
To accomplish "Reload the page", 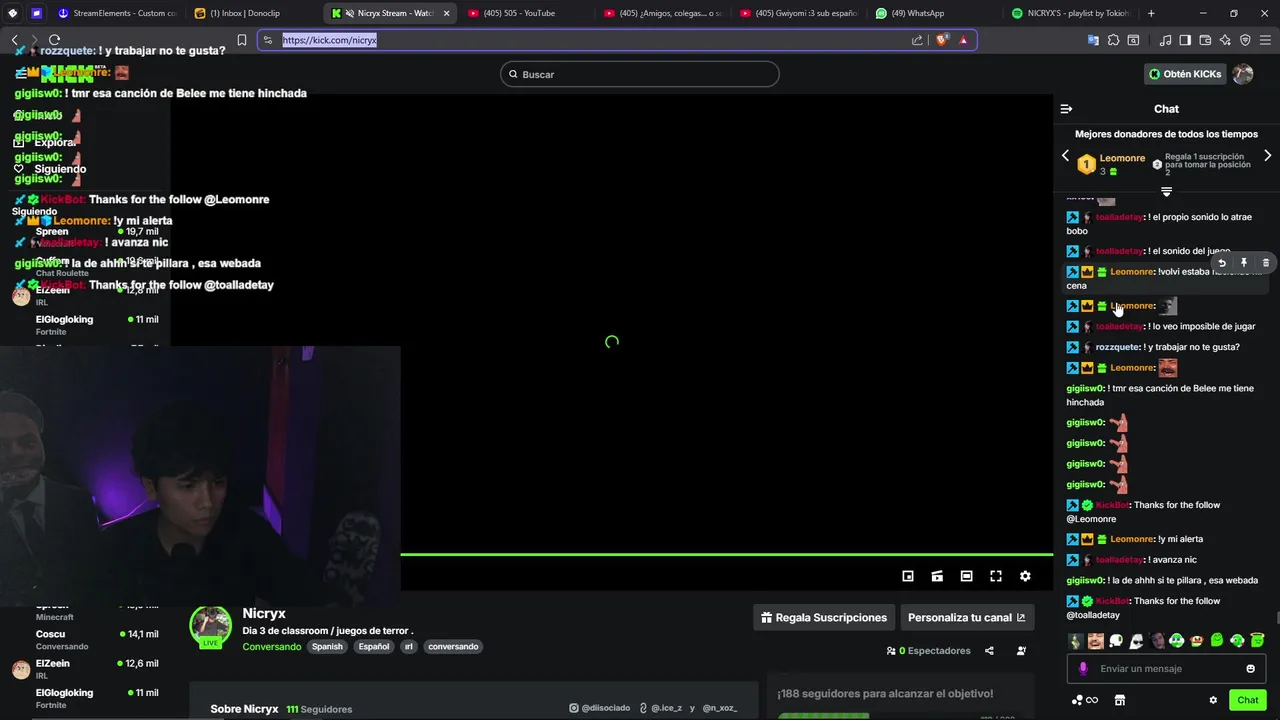I will tap(54, 40).
